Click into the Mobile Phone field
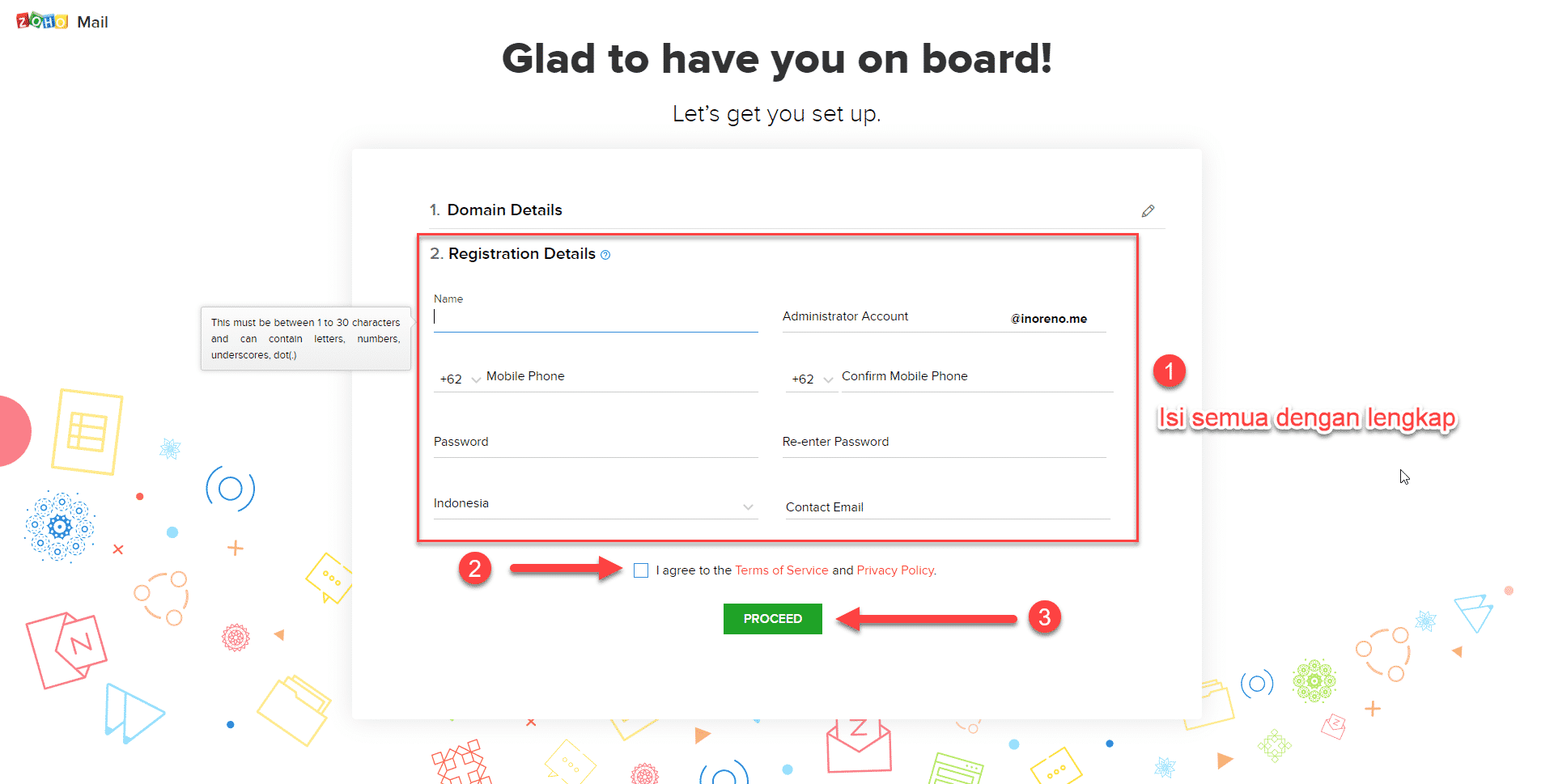Image resolution: width=1554 pixels, height=784 pixels. click(x=620, y=377)
